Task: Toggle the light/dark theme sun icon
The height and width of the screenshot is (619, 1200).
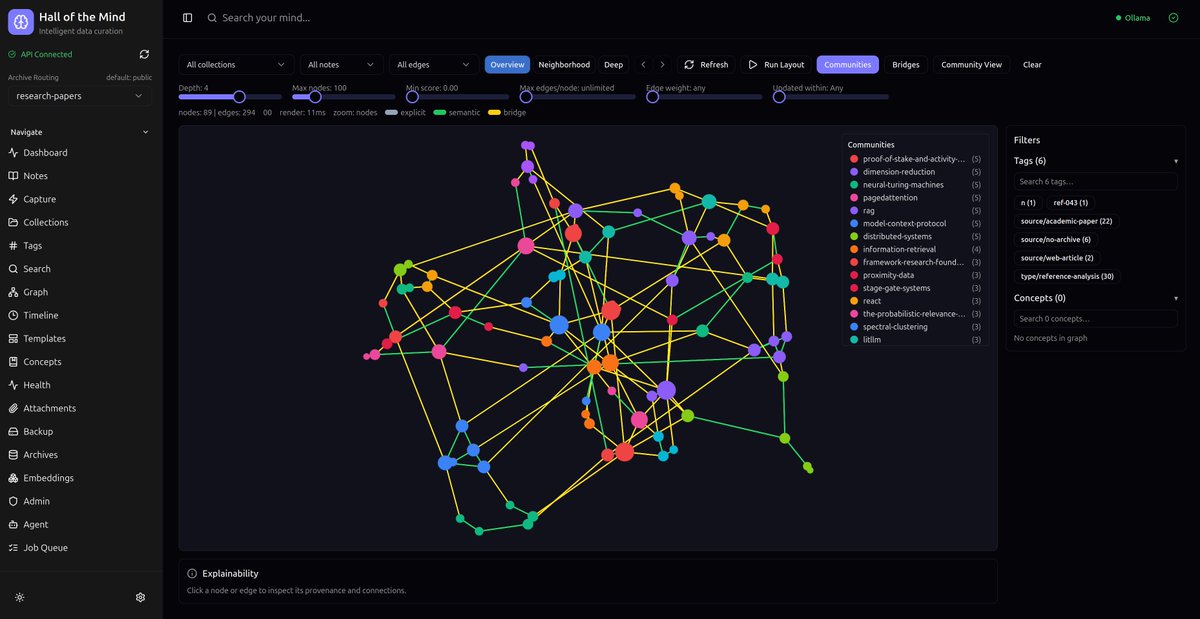Action: (20, 597)
